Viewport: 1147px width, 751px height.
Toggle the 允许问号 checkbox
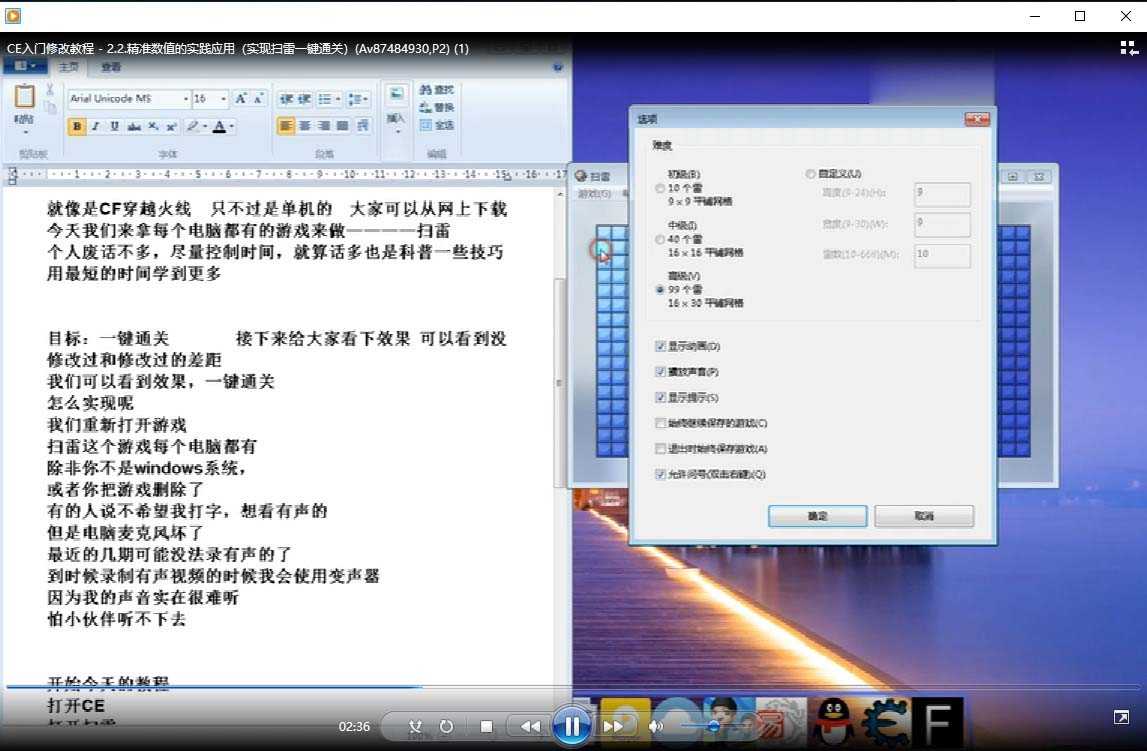(x=660, y=474)
